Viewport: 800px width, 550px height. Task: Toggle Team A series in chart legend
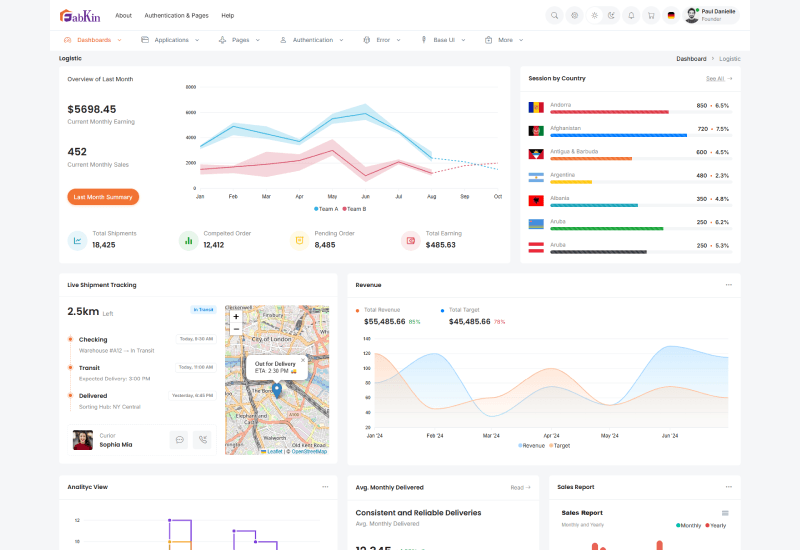click(326, 209)
